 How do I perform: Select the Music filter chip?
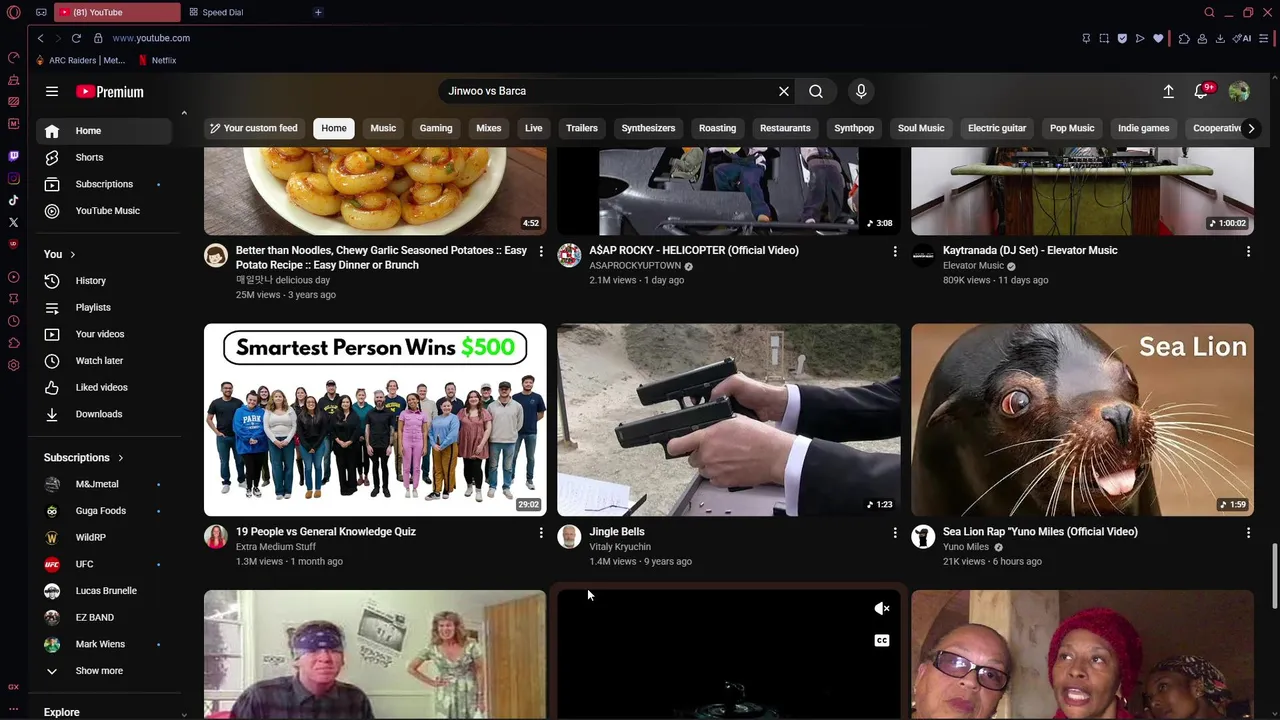point(383,128)
